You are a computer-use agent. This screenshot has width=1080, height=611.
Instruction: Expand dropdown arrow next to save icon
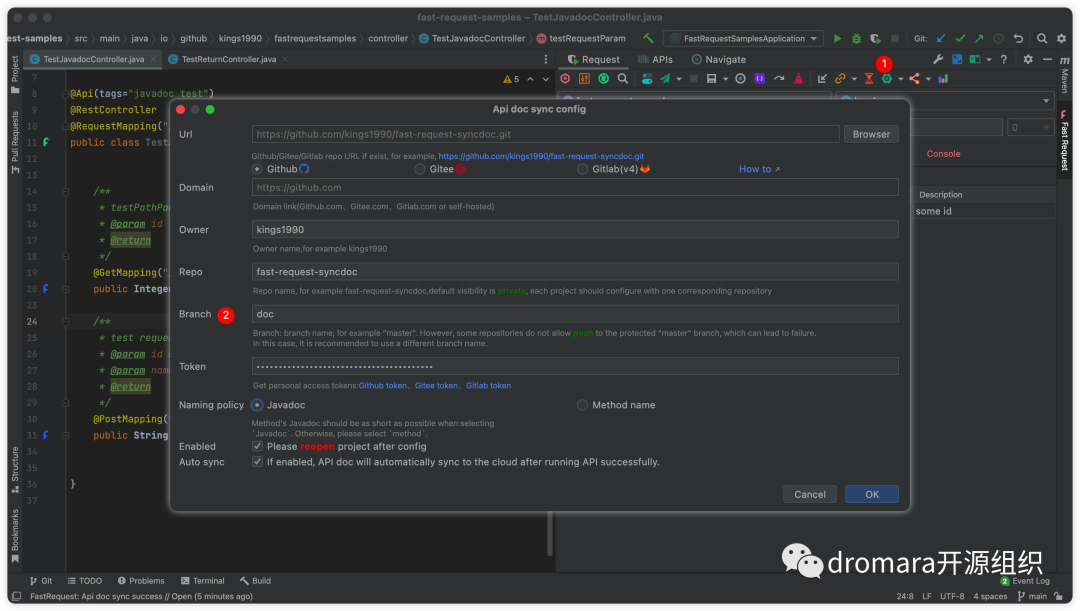pos(725,79)
